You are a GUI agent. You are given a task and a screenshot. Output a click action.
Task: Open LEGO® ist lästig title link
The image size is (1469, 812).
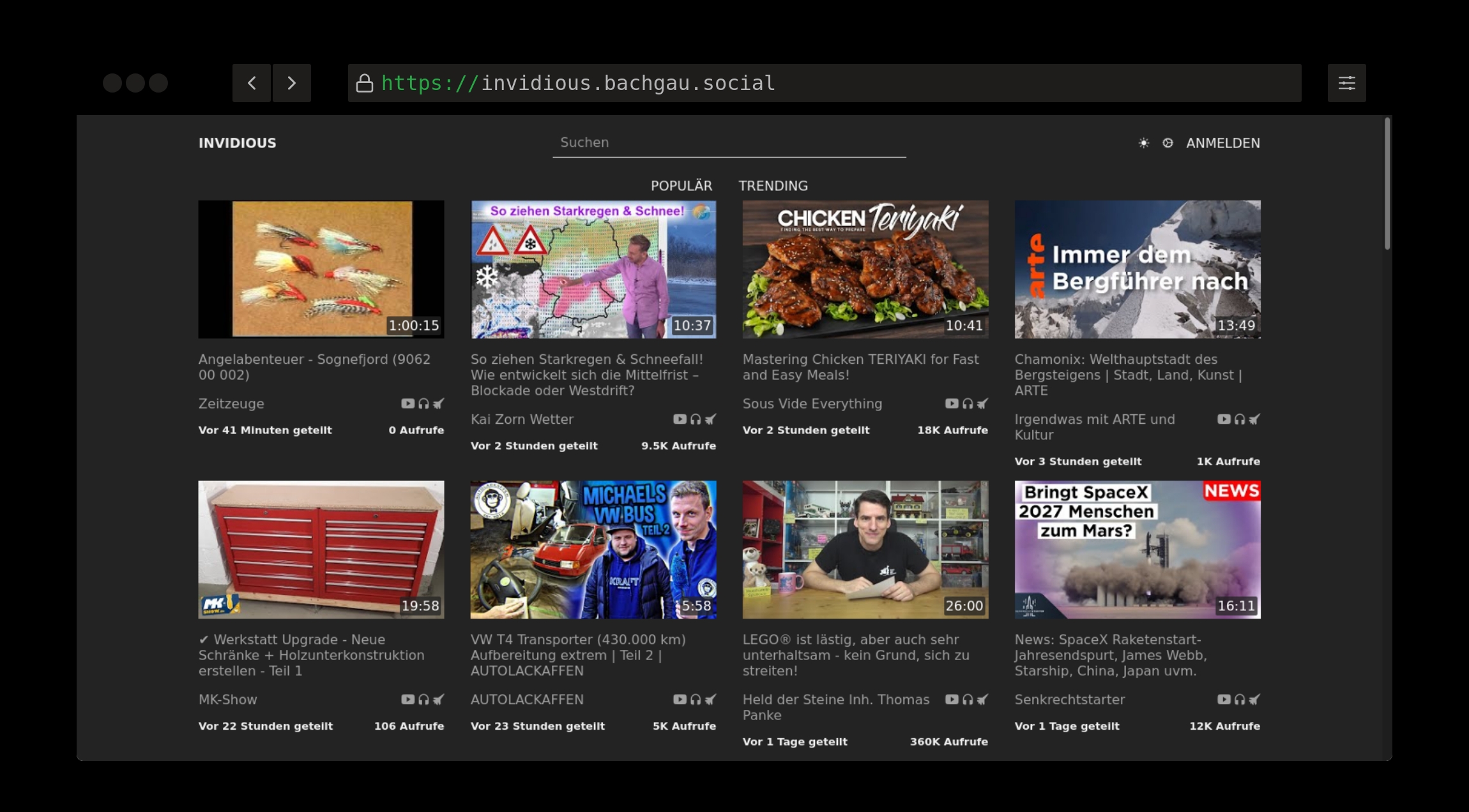(856, 655)
